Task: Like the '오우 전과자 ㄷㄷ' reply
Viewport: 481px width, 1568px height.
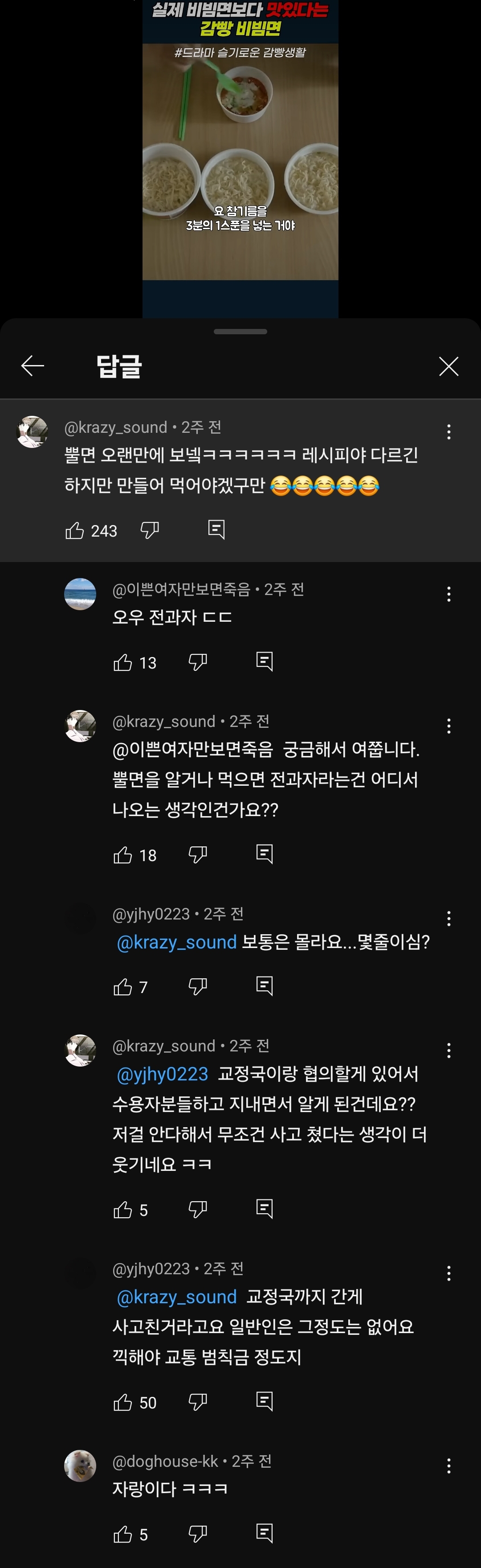Action: coord(123,662)
